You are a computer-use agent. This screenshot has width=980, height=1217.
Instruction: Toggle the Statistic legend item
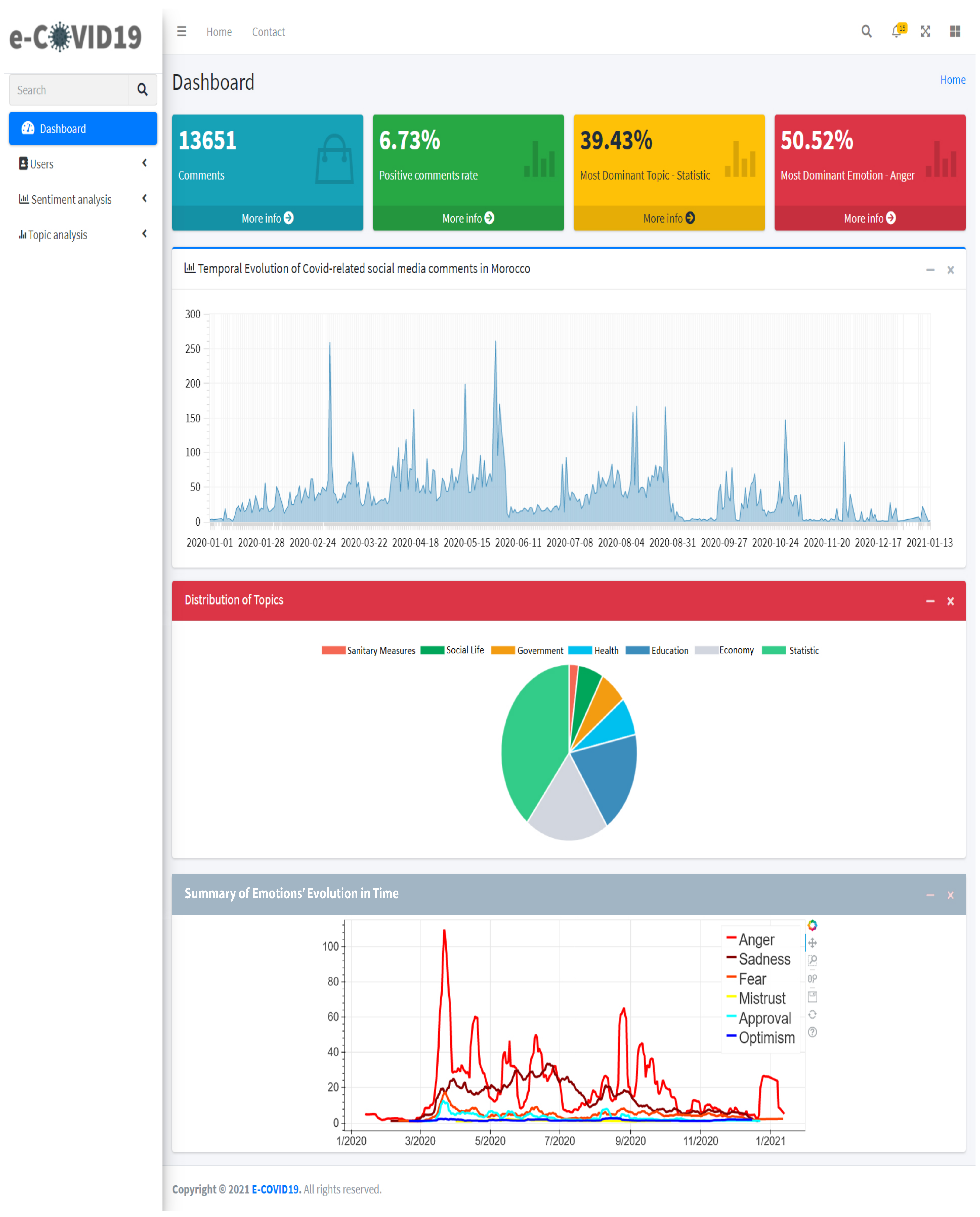[791, 651]
